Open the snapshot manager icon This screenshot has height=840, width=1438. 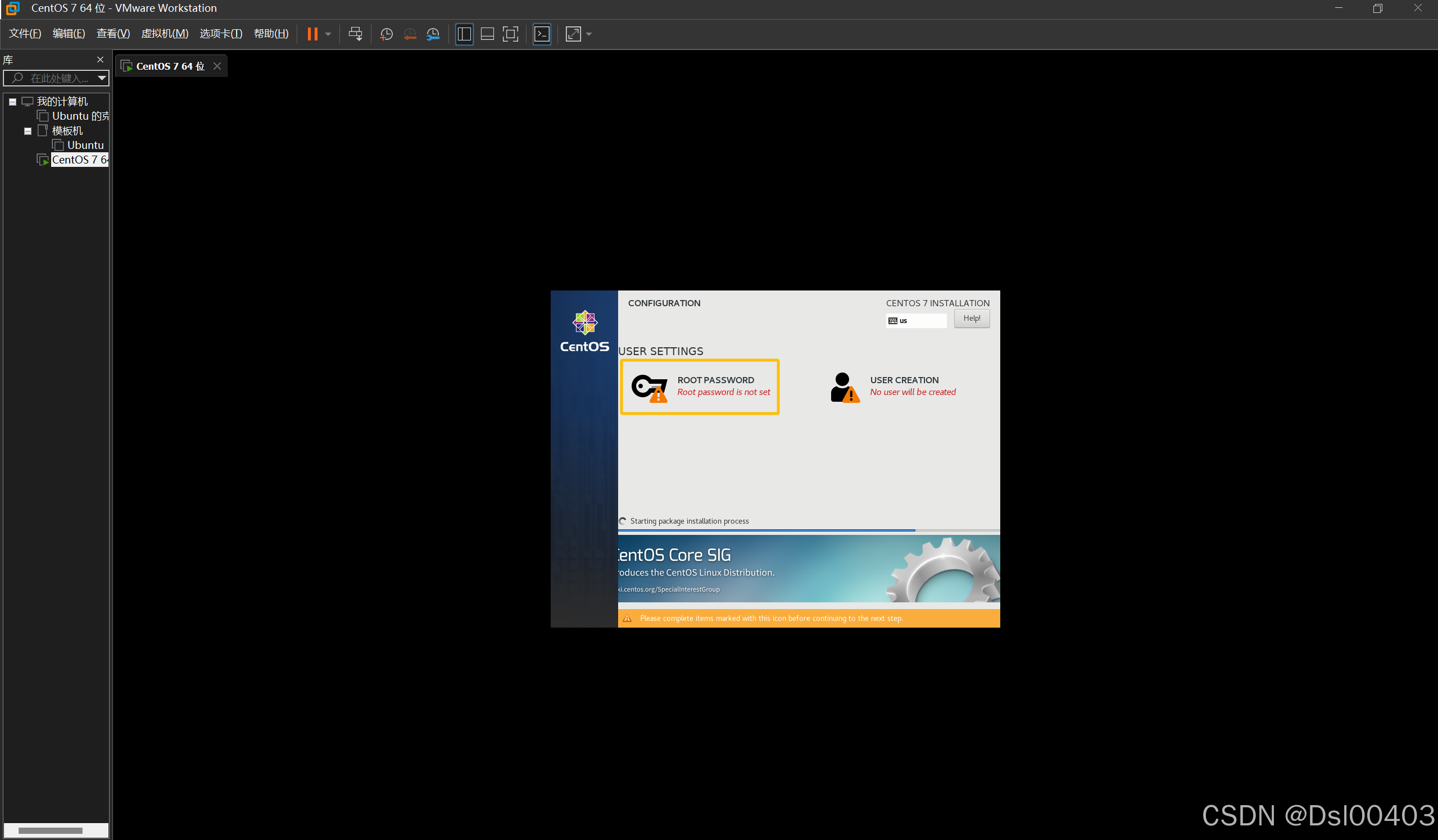tap(433, 34)
